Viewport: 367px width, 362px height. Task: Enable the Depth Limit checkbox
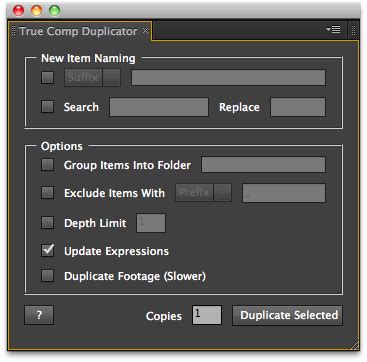coord(47,223)
